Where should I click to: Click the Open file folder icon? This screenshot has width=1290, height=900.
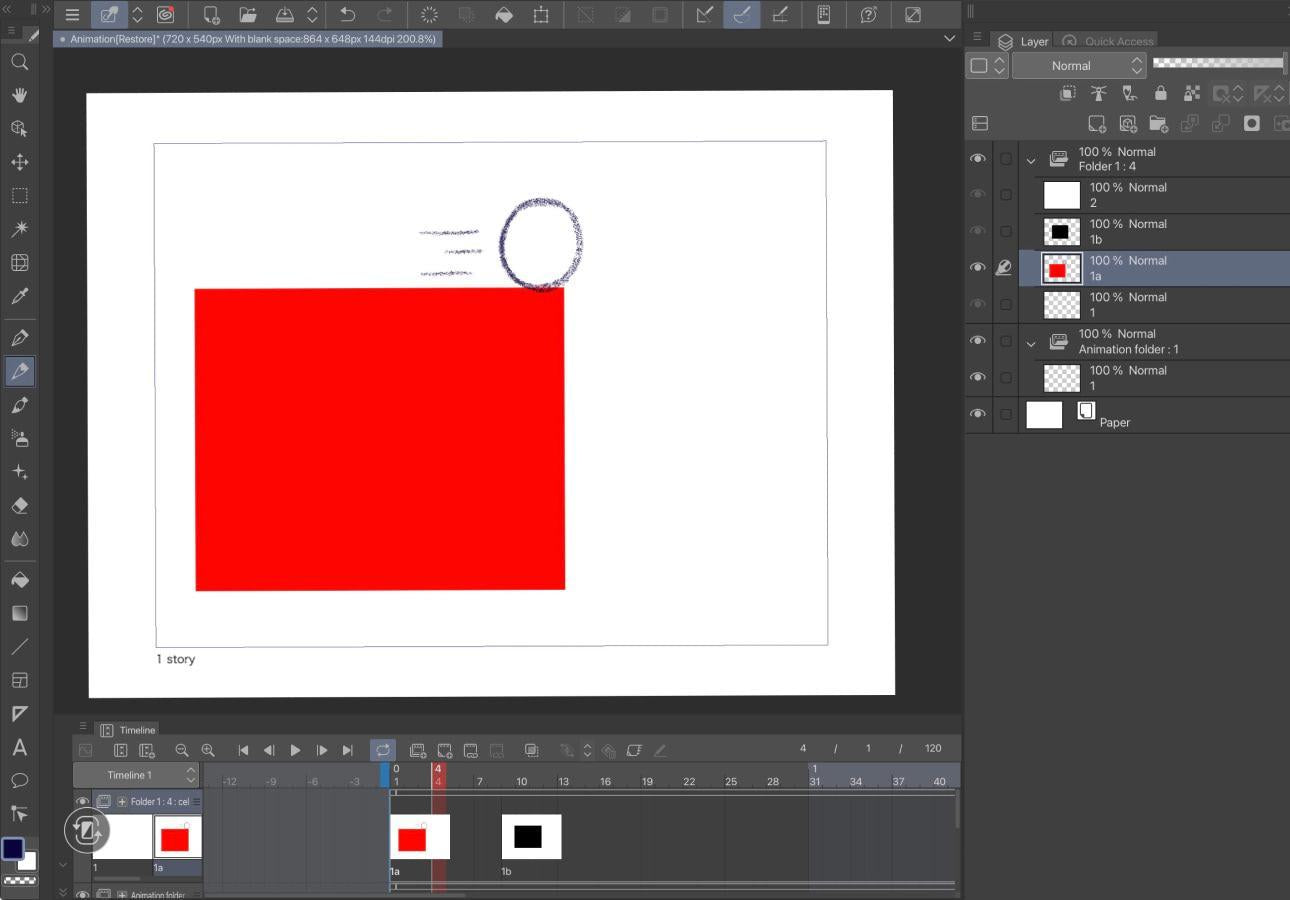coord(248,15)
